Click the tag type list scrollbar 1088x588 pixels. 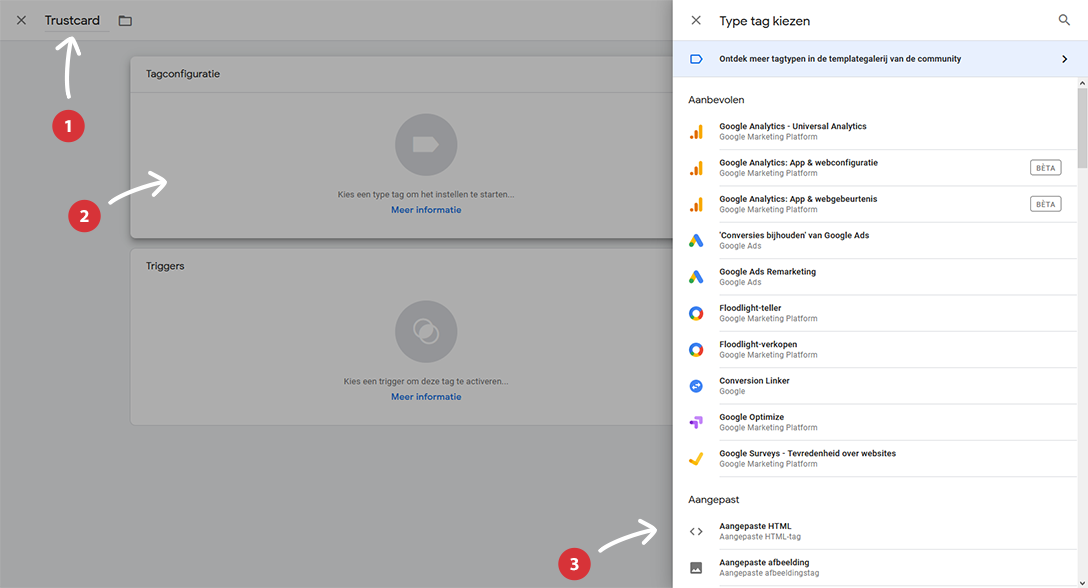click(1082, 200)
